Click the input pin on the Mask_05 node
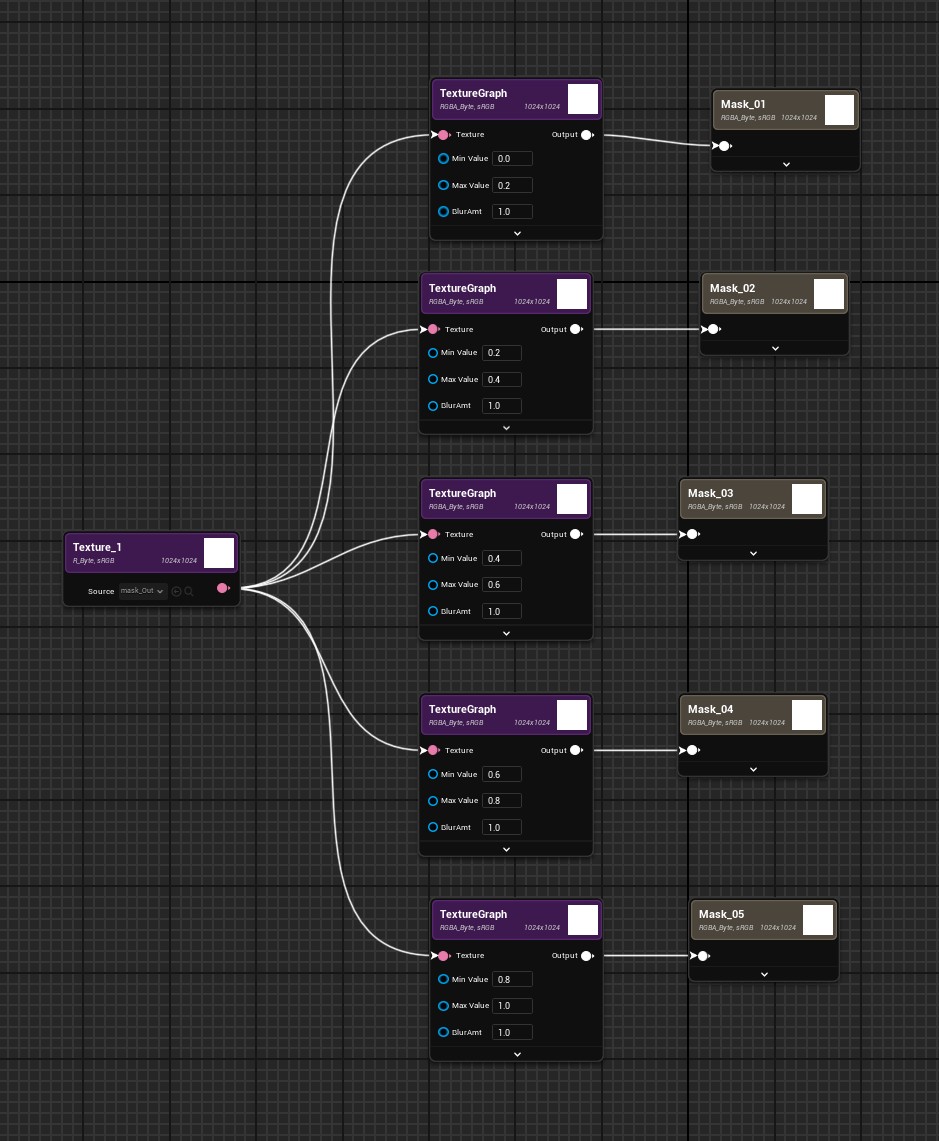 click(x=702, y=956)
